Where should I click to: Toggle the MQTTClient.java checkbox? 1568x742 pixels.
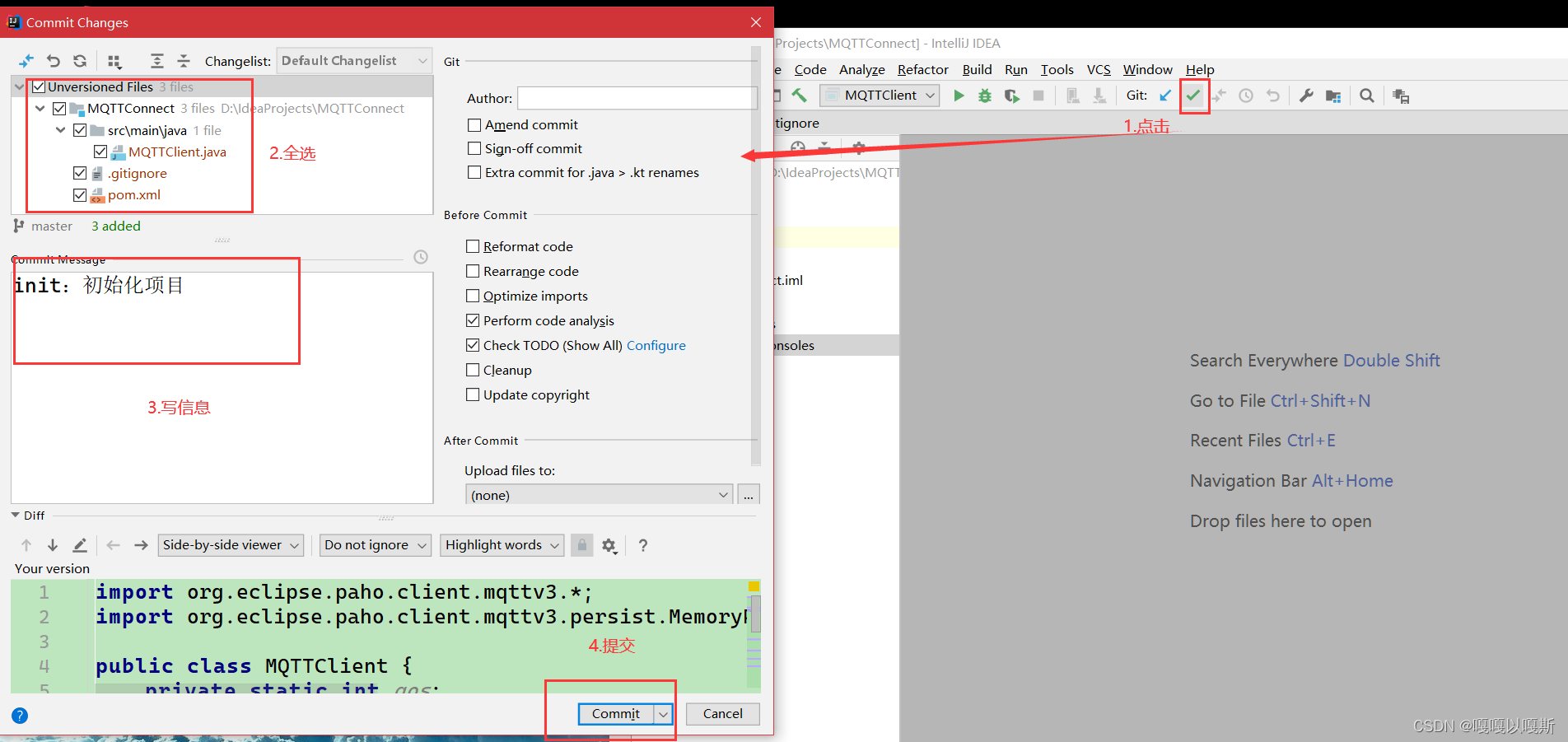click(x=100, y=152)
